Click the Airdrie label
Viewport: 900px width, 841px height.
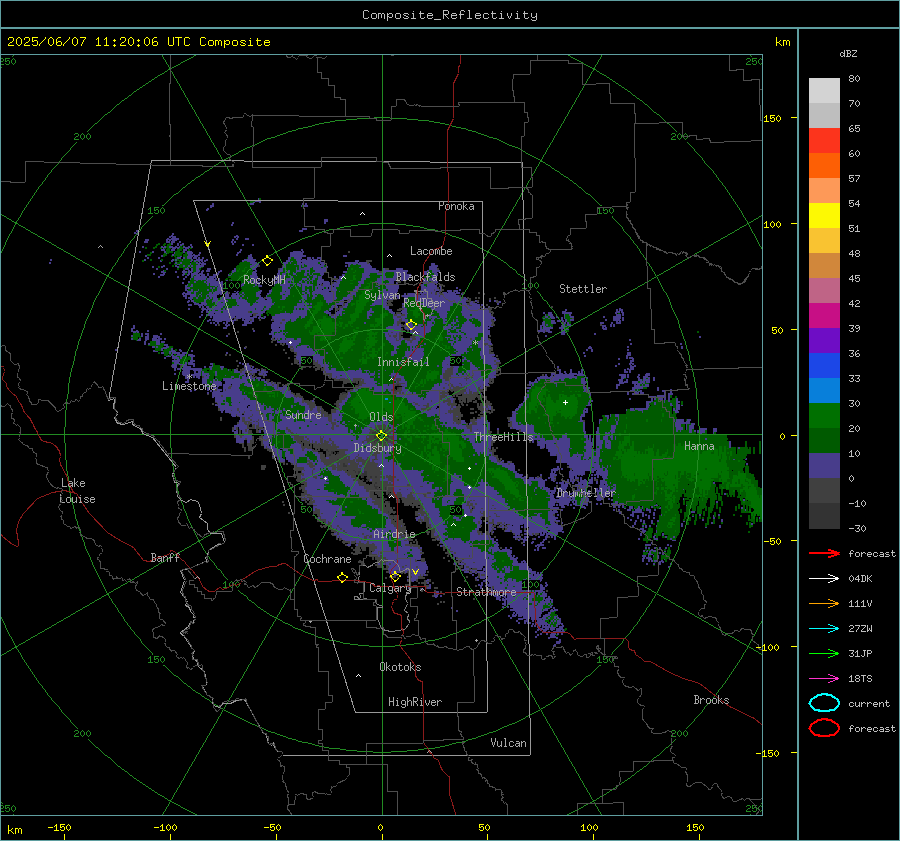[394, 534]
